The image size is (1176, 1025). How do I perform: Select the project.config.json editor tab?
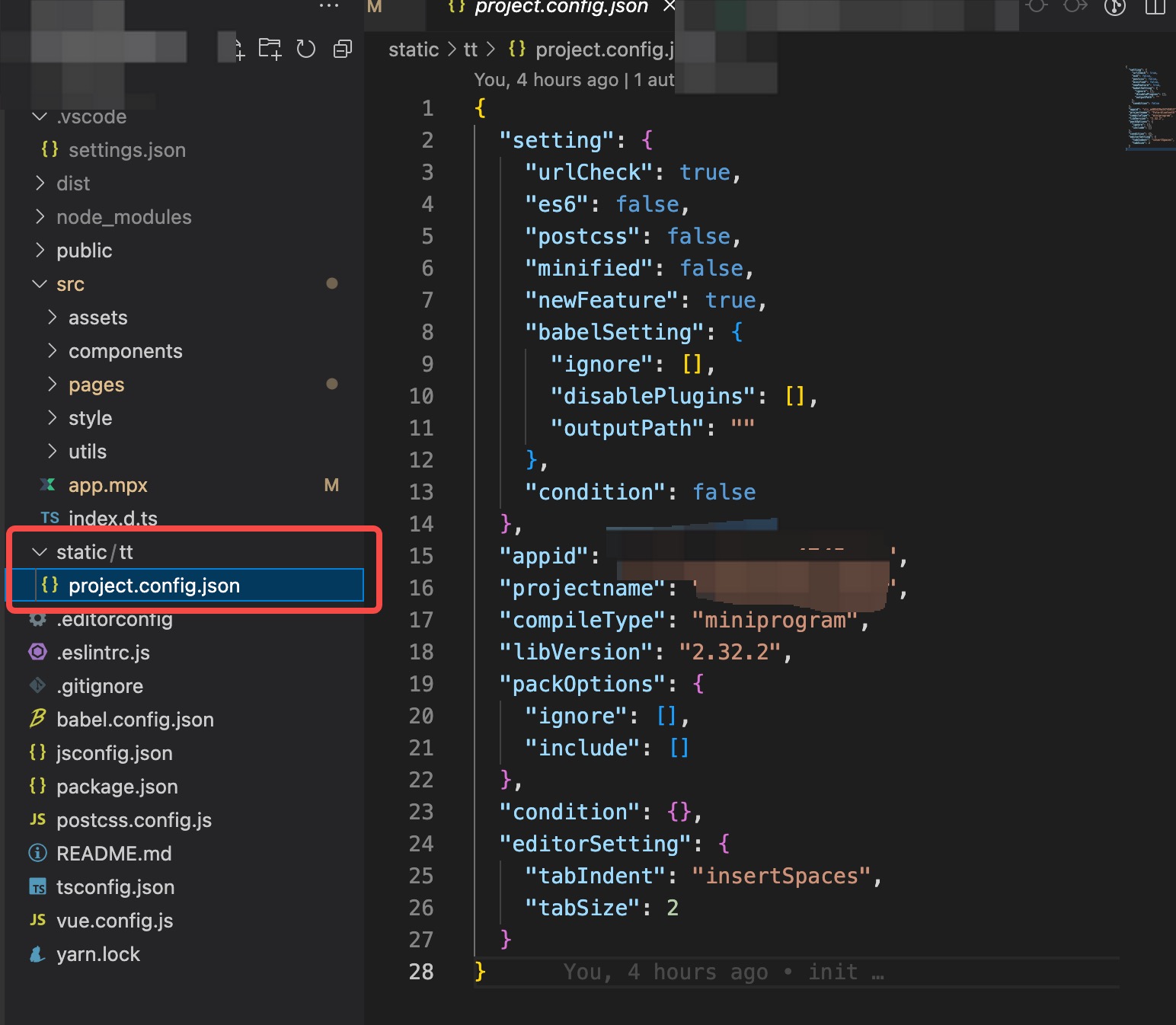(x=561, y=8)
